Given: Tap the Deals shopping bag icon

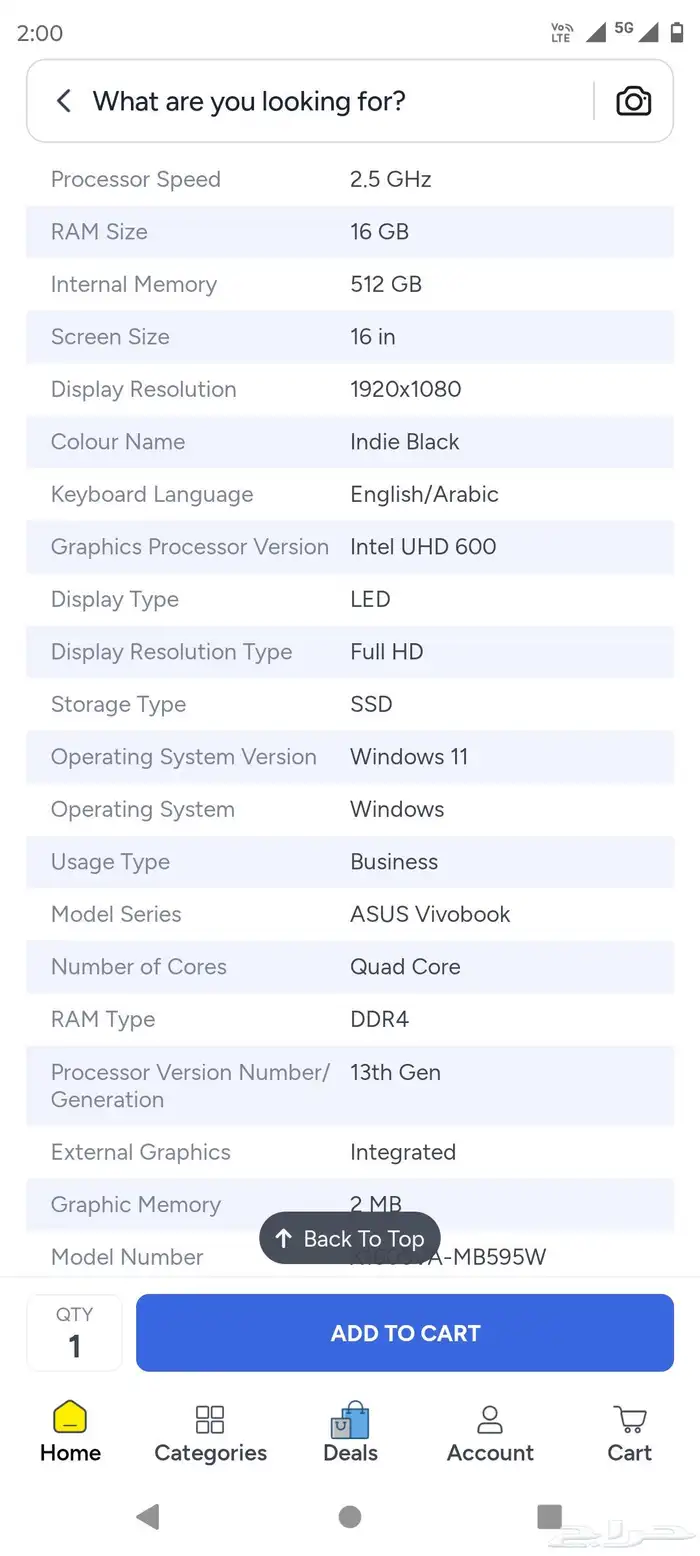Looking at the screenshot, I should [349, 1419].
